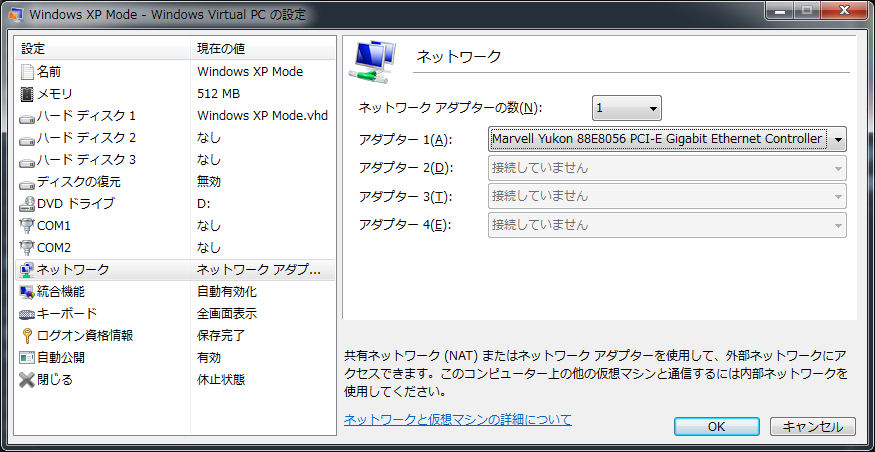The image size is (875, 452).
Task: Click the キャンセル button
Action: 812,426
